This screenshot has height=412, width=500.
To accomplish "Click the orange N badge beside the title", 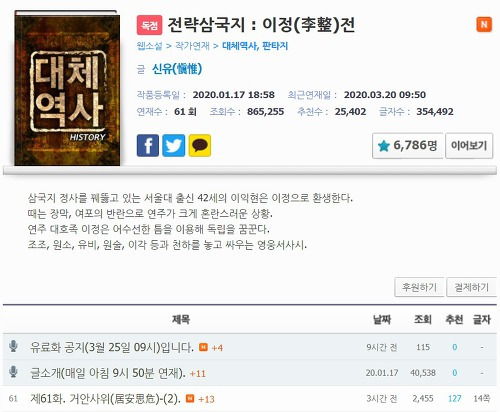I will [484, 24].
